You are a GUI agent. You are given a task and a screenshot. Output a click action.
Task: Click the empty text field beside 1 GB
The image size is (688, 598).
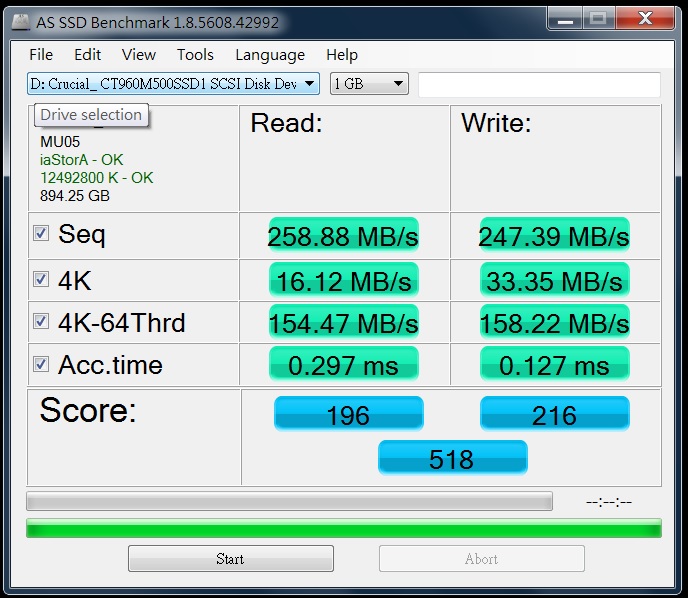coord(539,84)
